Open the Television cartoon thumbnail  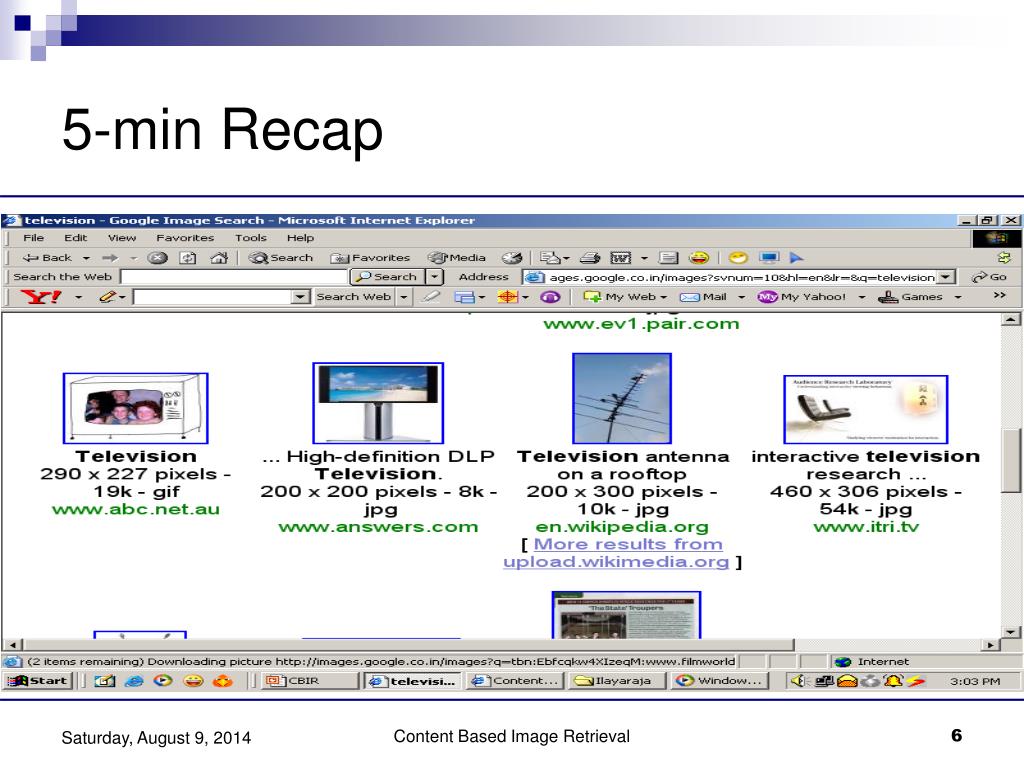point(135,408)
